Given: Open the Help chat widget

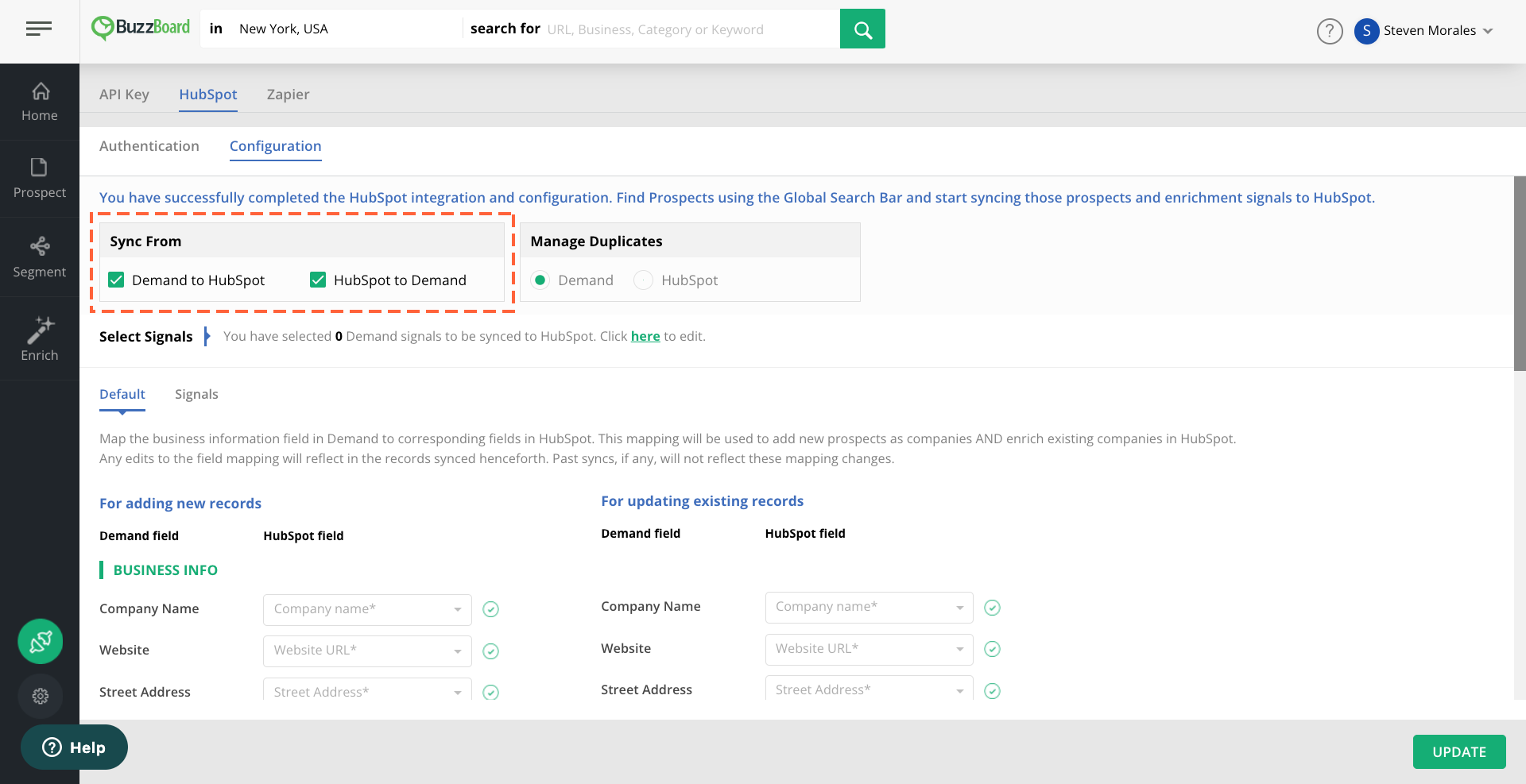Looking at the screenshot, I should point(74,747).
